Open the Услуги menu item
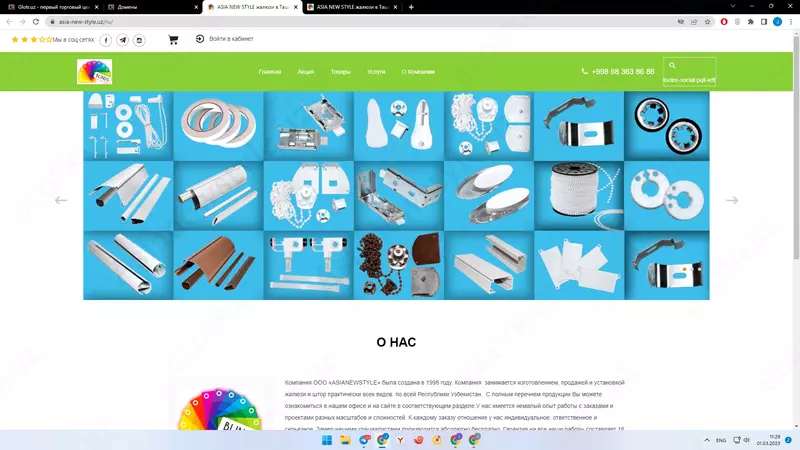 click(376, 71)
